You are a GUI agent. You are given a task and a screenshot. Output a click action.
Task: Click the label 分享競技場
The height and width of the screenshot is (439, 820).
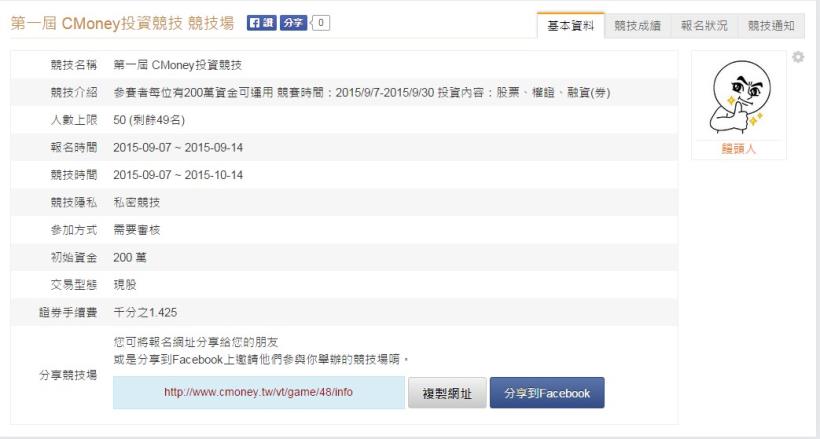click(x=68, y=375)
